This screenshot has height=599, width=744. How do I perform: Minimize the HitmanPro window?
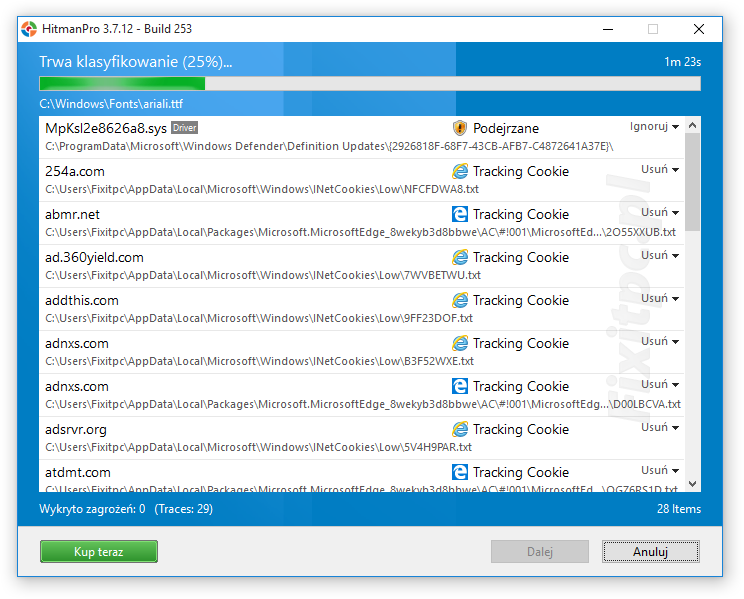[608, 29]
